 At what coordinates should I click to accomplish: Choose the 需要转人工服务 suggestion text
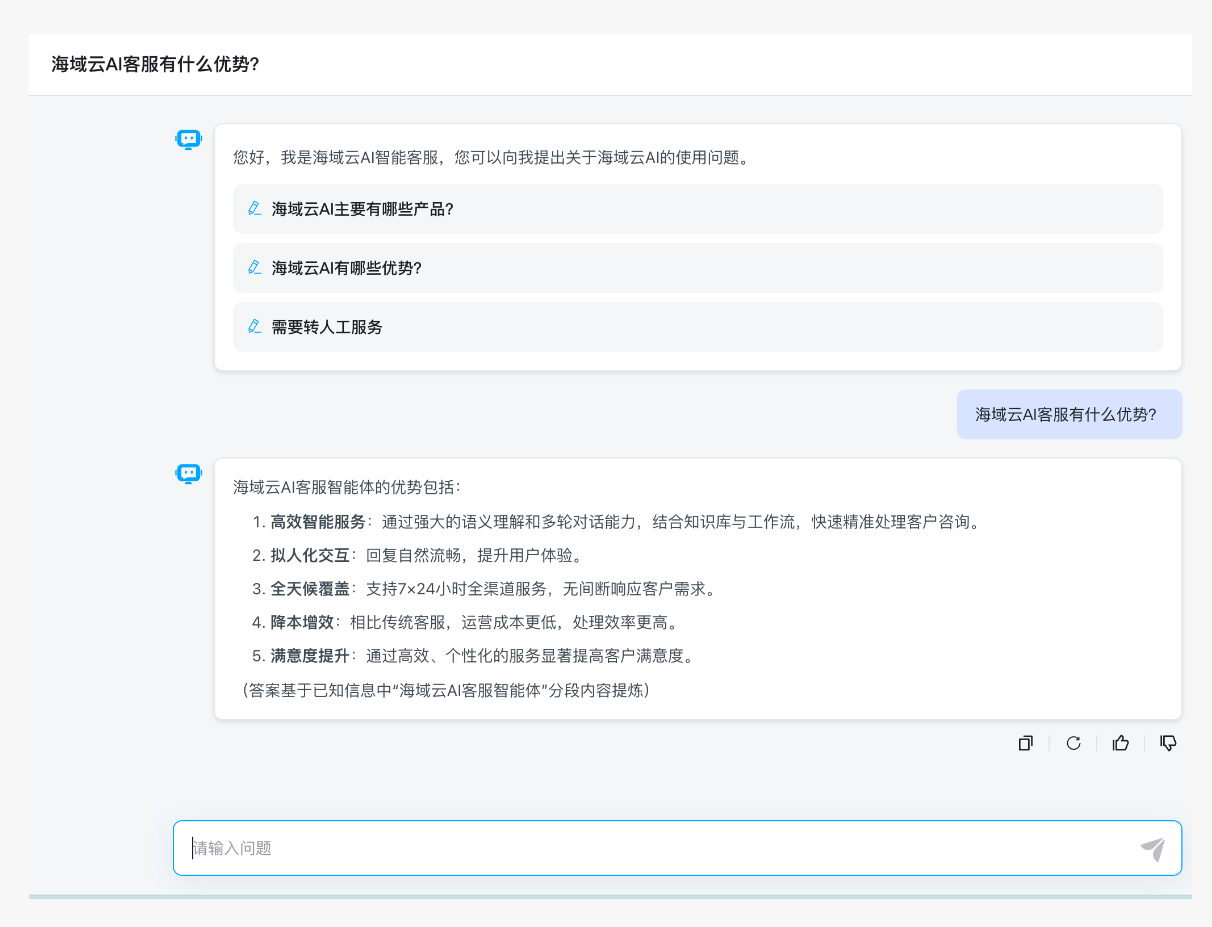tap(327, 327)
